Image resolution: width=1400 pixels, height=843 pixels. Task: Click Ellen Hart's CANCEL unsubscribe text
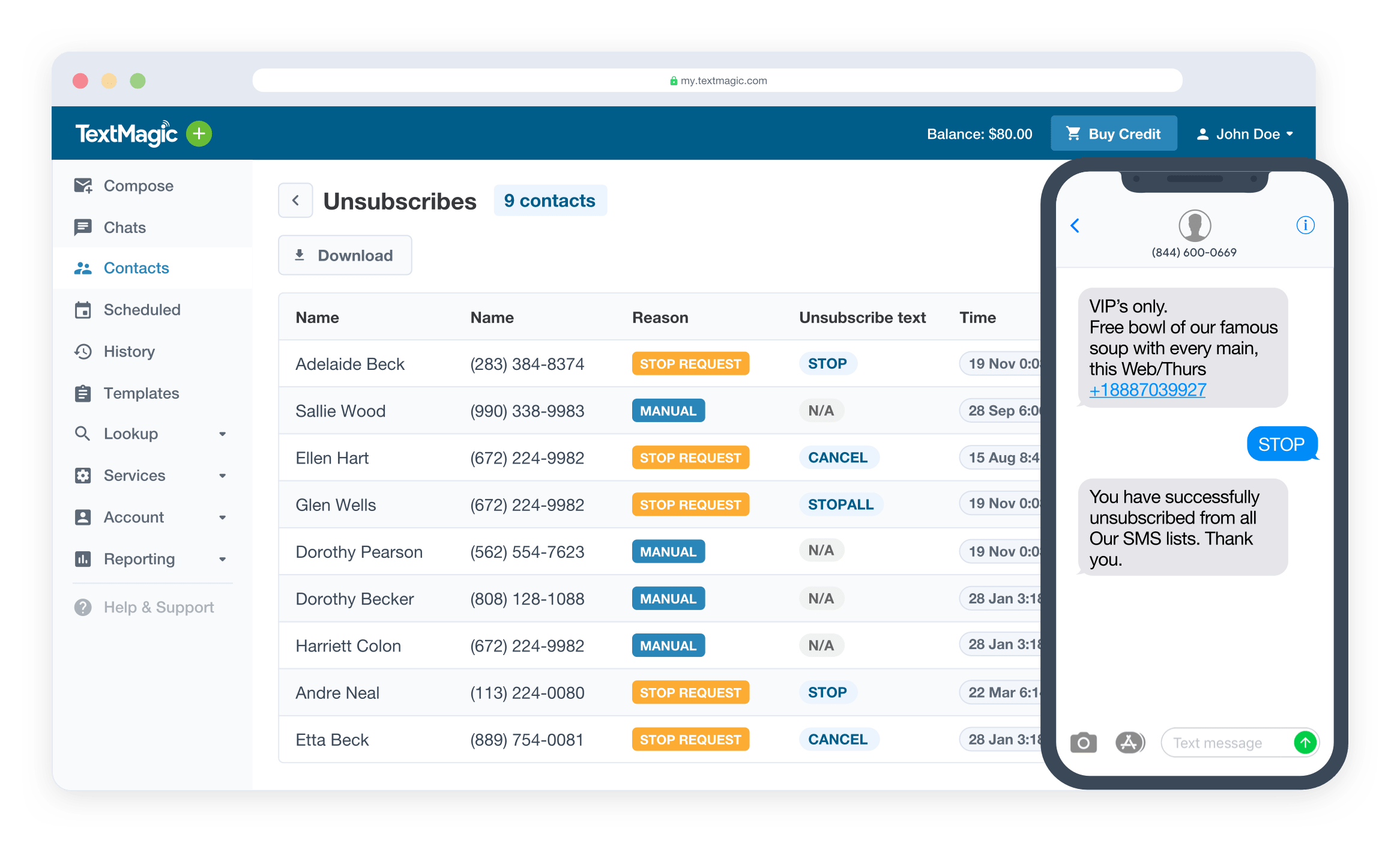[838, 458]
